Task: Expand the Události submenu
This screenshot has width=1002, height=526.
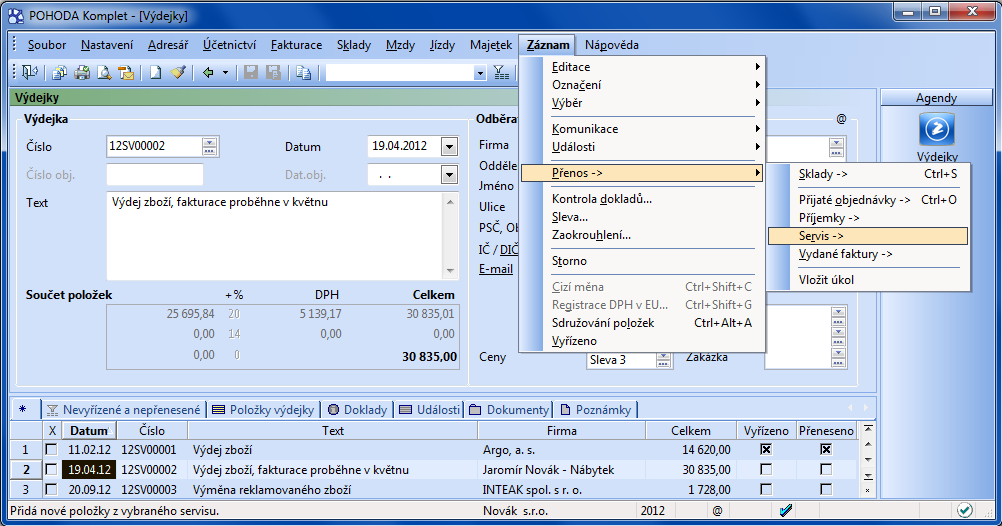Action: 642,146
